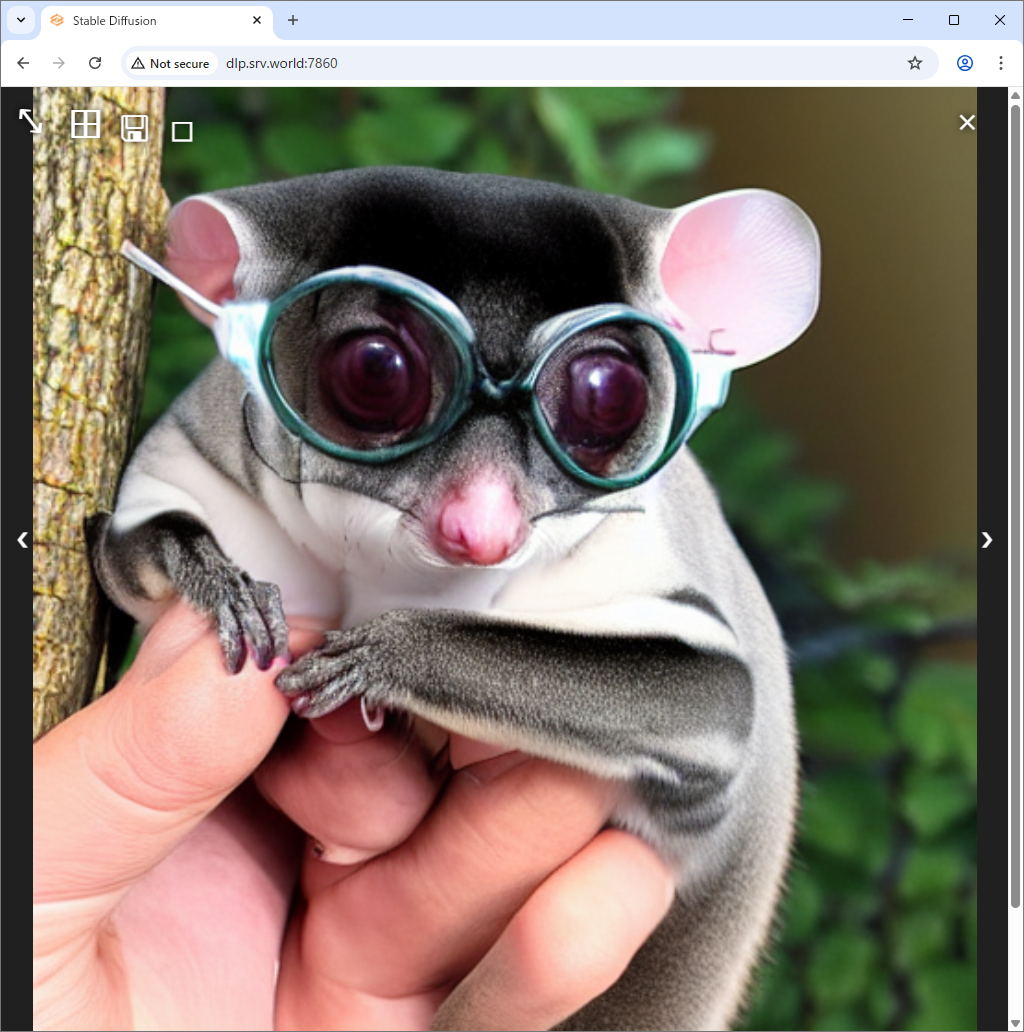
Task: Click the Not secure site info chip
Action: (x=170, y=63)
